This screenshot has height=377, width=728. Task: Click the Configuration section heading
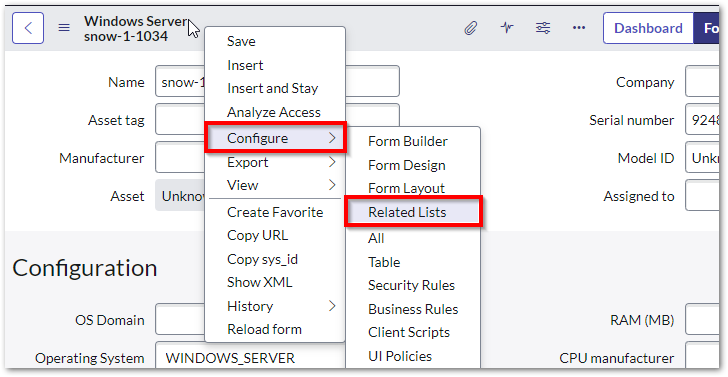[84, 267]
